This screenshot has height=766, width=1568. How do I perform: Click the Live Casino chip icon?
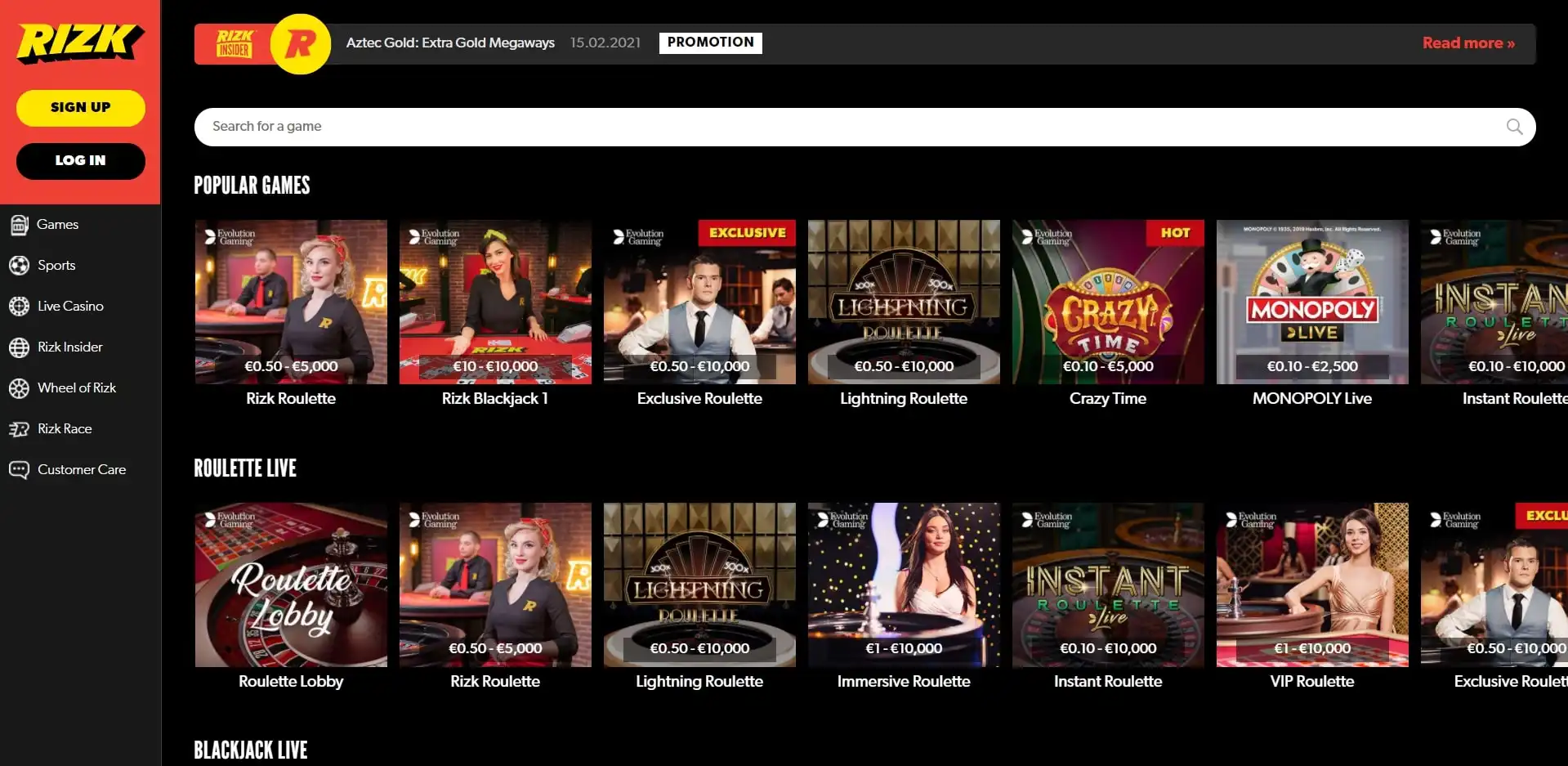tap(20, 307)
